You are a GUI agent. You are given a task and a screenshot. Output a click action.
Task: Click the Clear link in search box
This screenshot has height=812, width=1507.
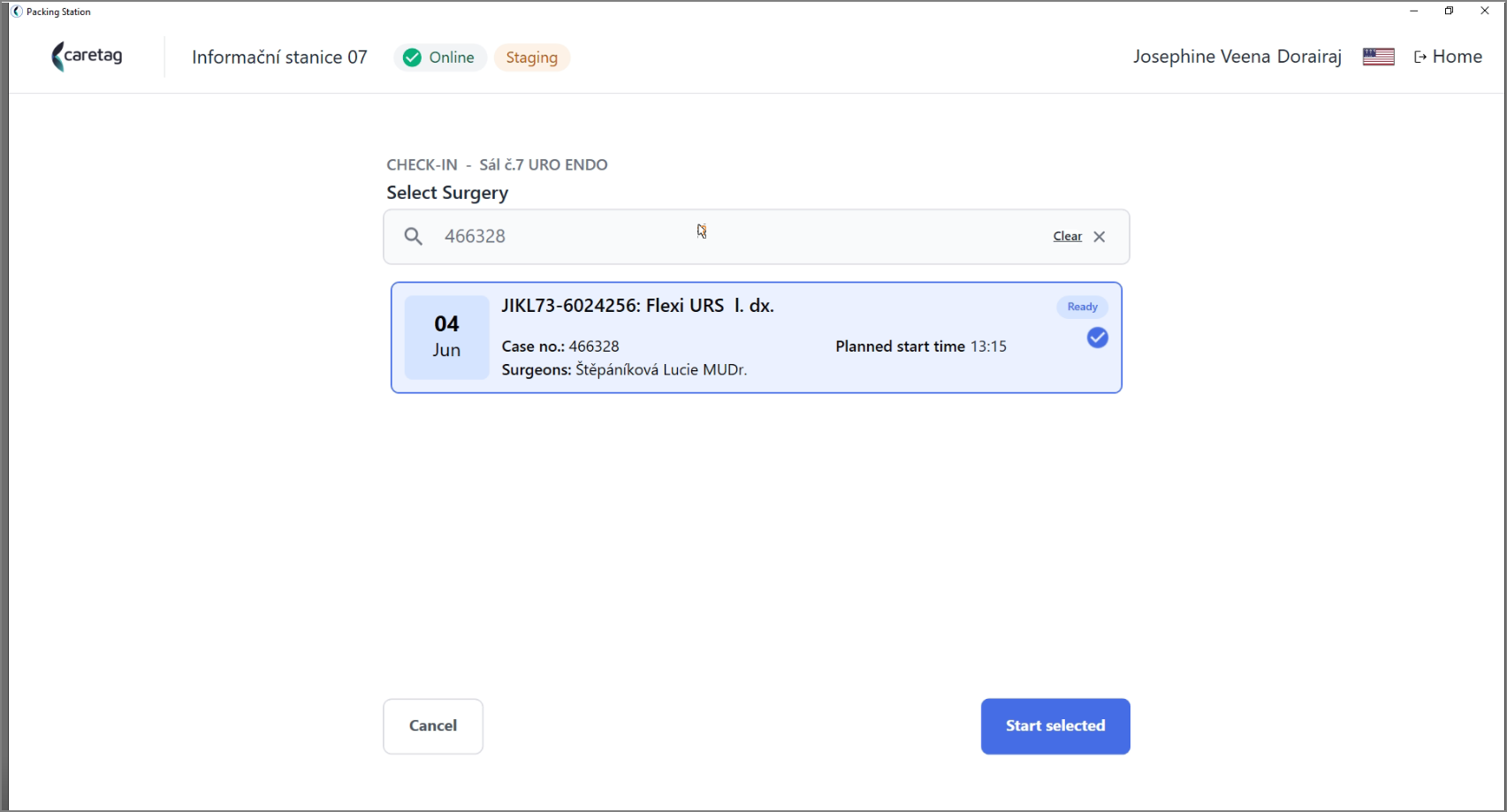point(1067,236)
